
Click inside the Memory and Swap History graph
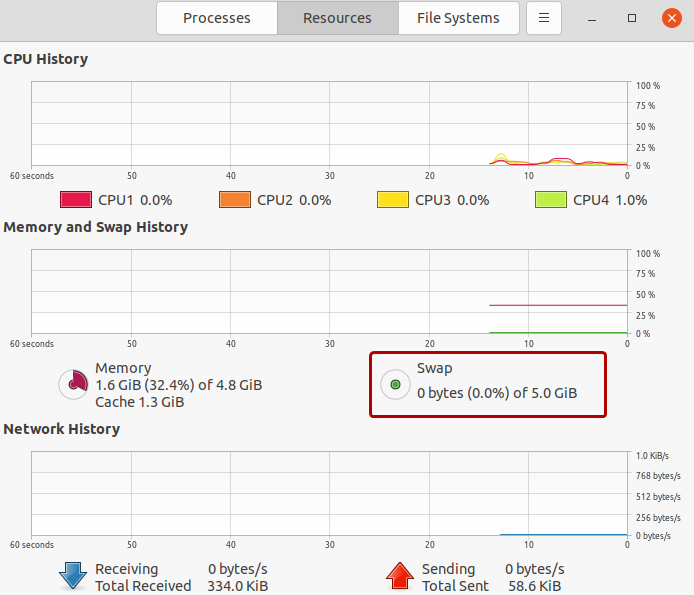click(329, 292)
